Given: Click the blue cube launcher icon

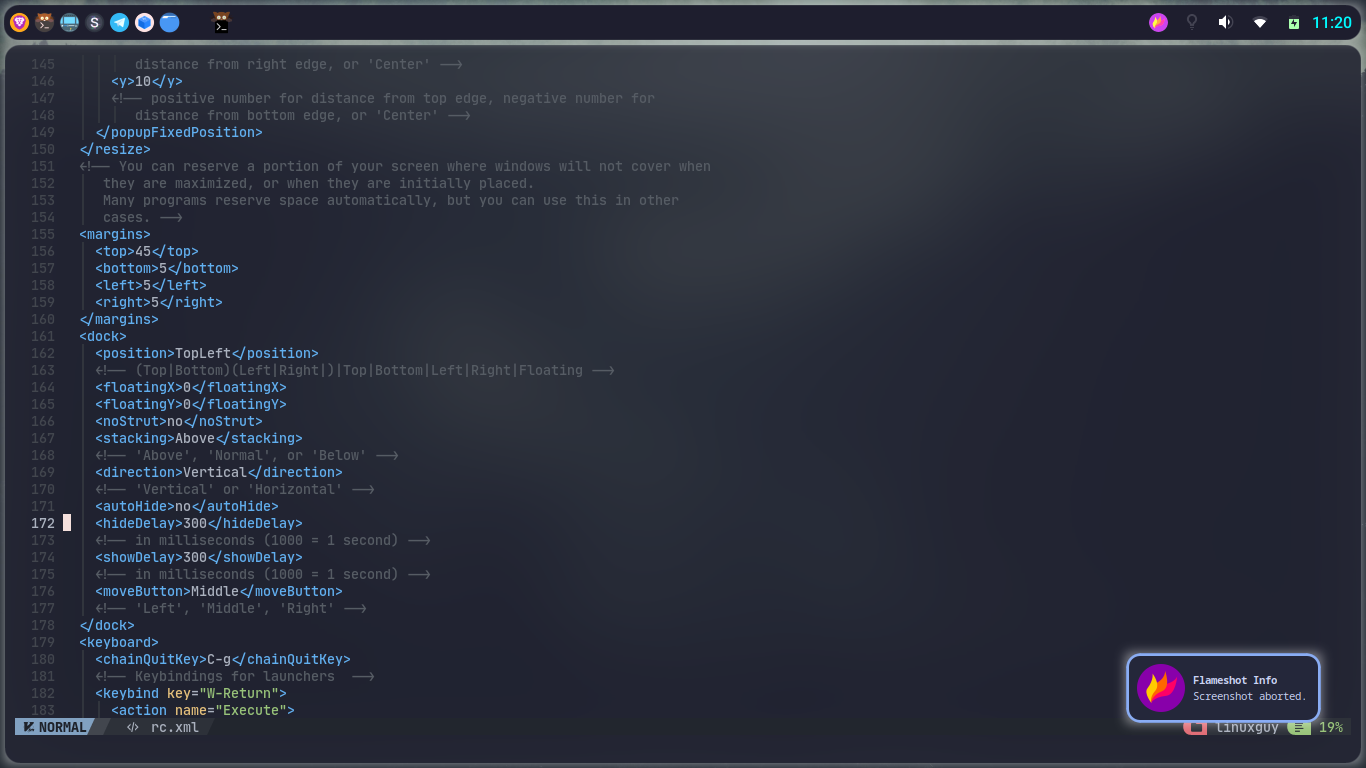Looking at the screenshot, I should coord(144,22).
